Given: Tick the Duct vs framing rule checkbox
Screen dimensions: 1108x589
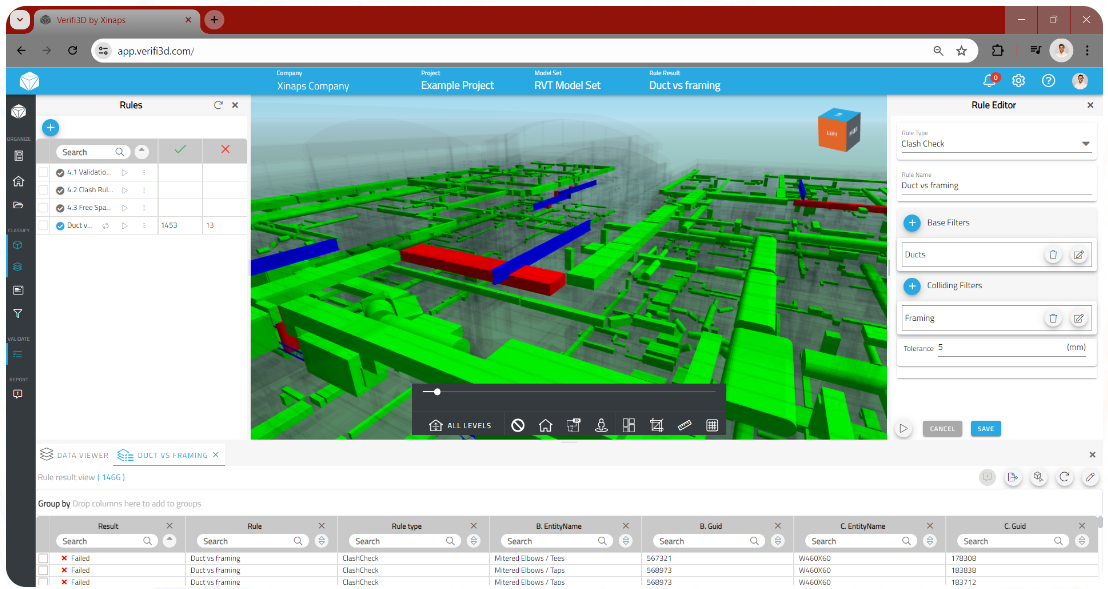Looking at the screenshot, I should click(x=43, y=226).
